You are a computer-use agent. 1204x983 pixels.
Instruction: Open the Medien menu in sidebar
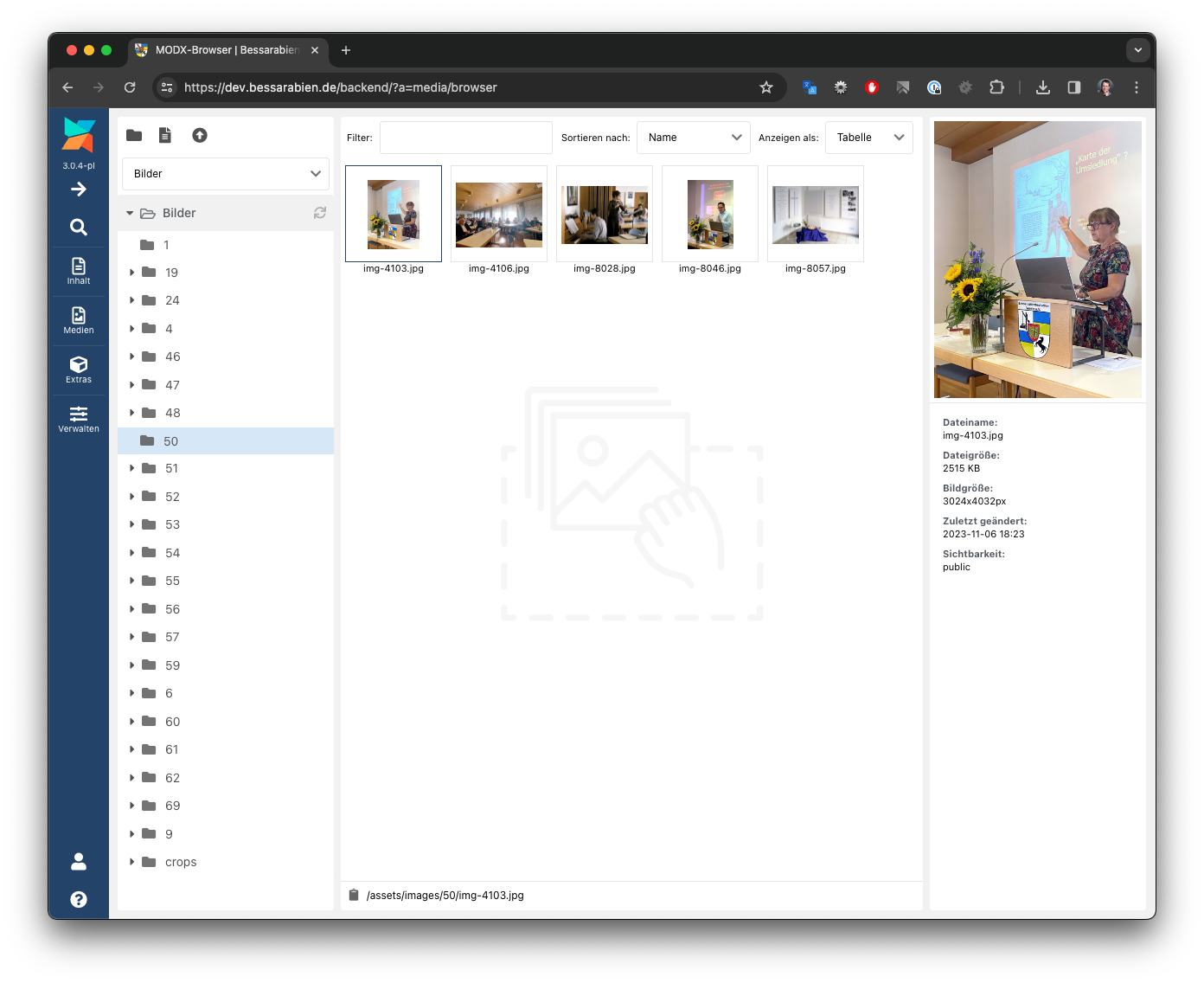tap(79, 320)
